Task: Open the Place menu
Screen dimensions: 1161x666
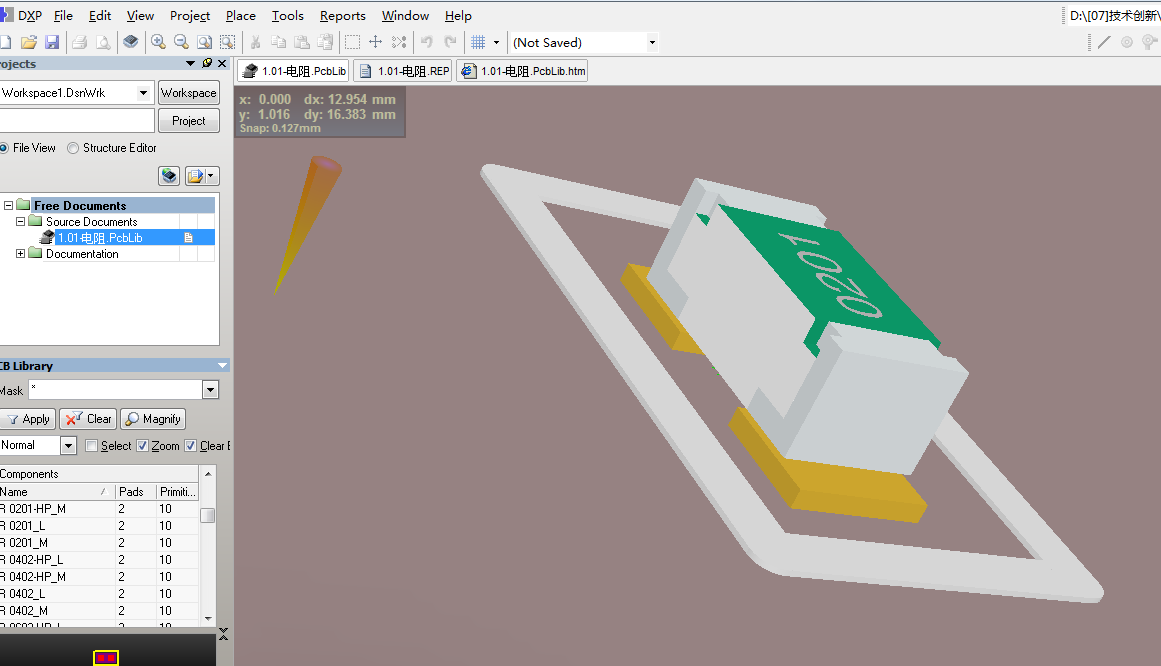Action: 241,16
